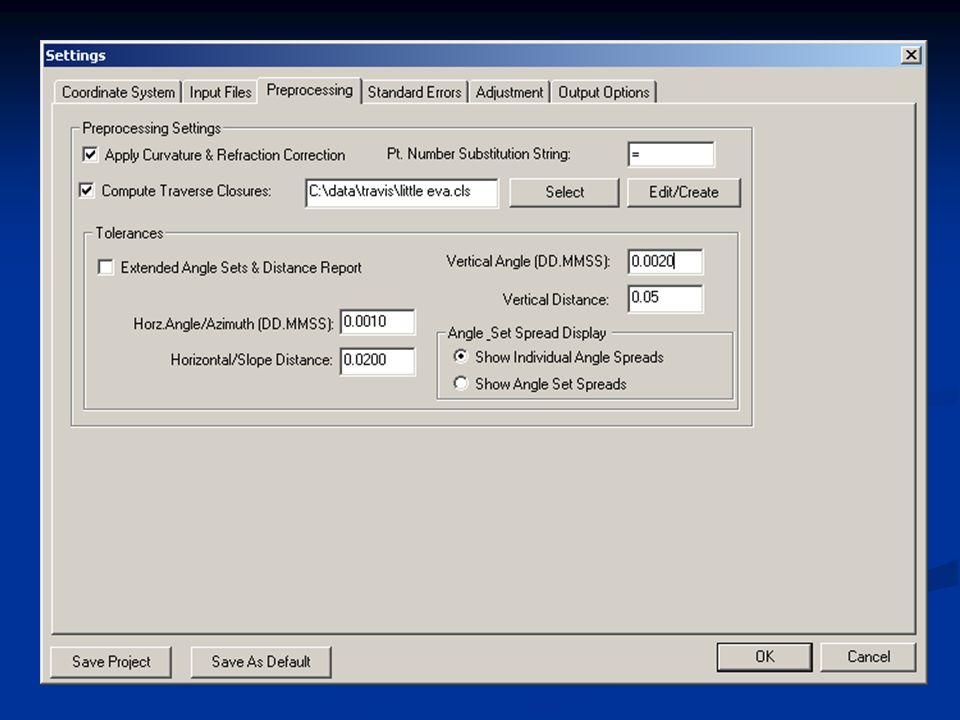
Task: Open Edit/Create for the closure file
Action: tap(684, 192)
